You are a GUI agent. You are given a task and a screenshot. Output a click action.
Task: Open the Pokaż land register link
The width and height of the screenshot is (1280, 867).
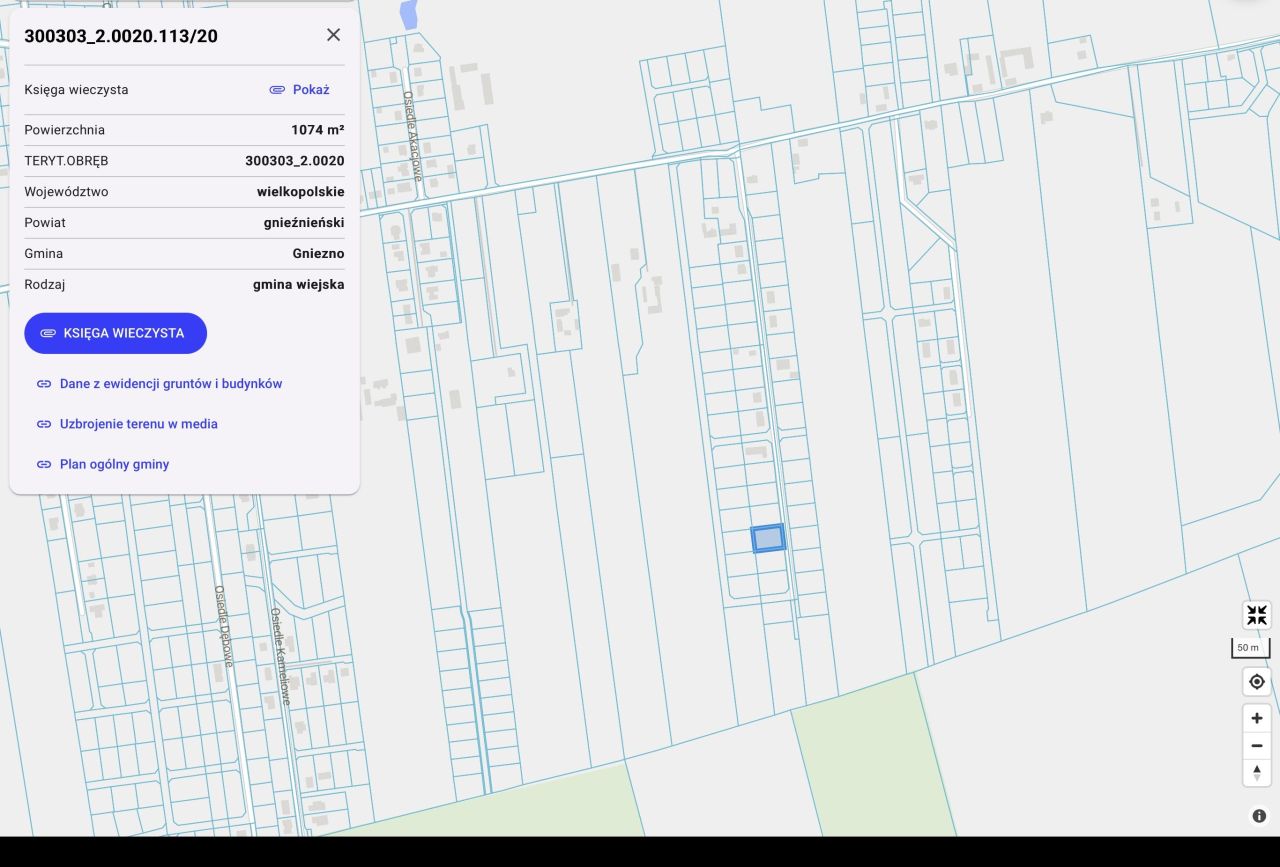click(x=300, y=90)
